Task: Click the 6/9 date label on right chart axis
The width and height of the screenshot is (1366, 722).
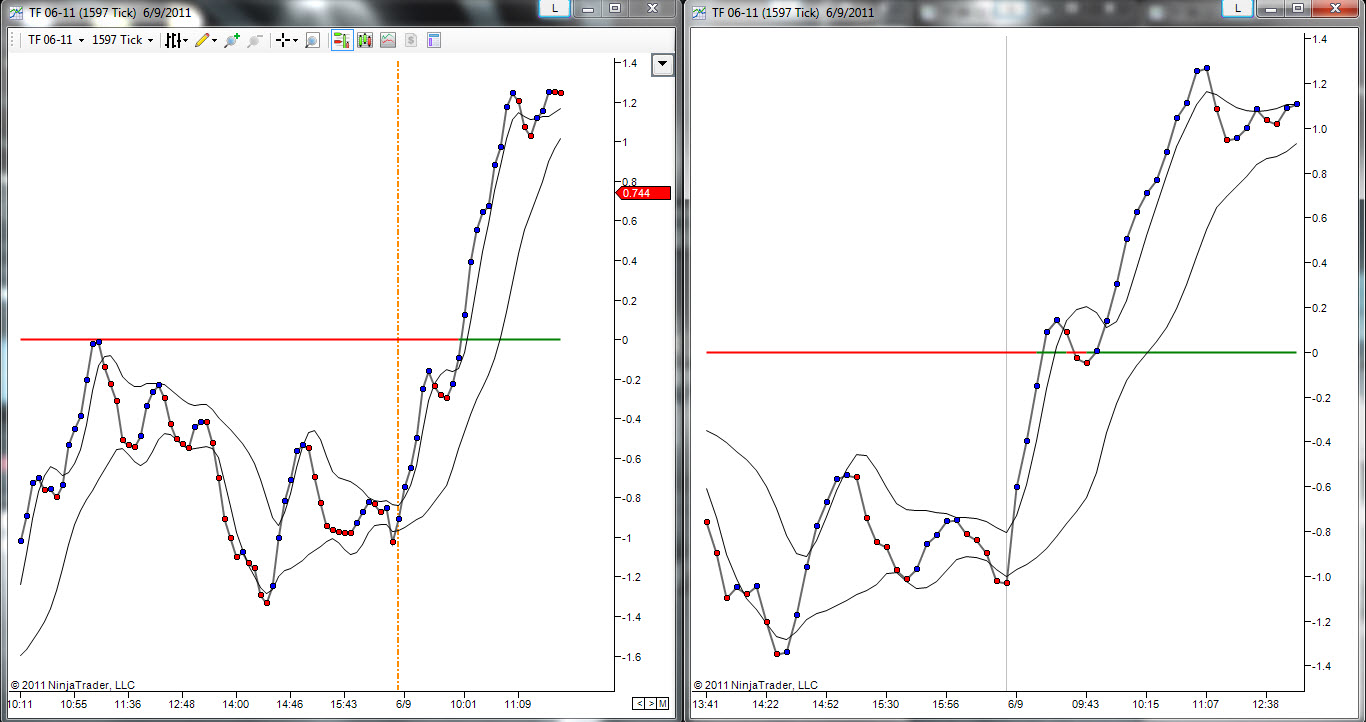Action: (1015, 704)
